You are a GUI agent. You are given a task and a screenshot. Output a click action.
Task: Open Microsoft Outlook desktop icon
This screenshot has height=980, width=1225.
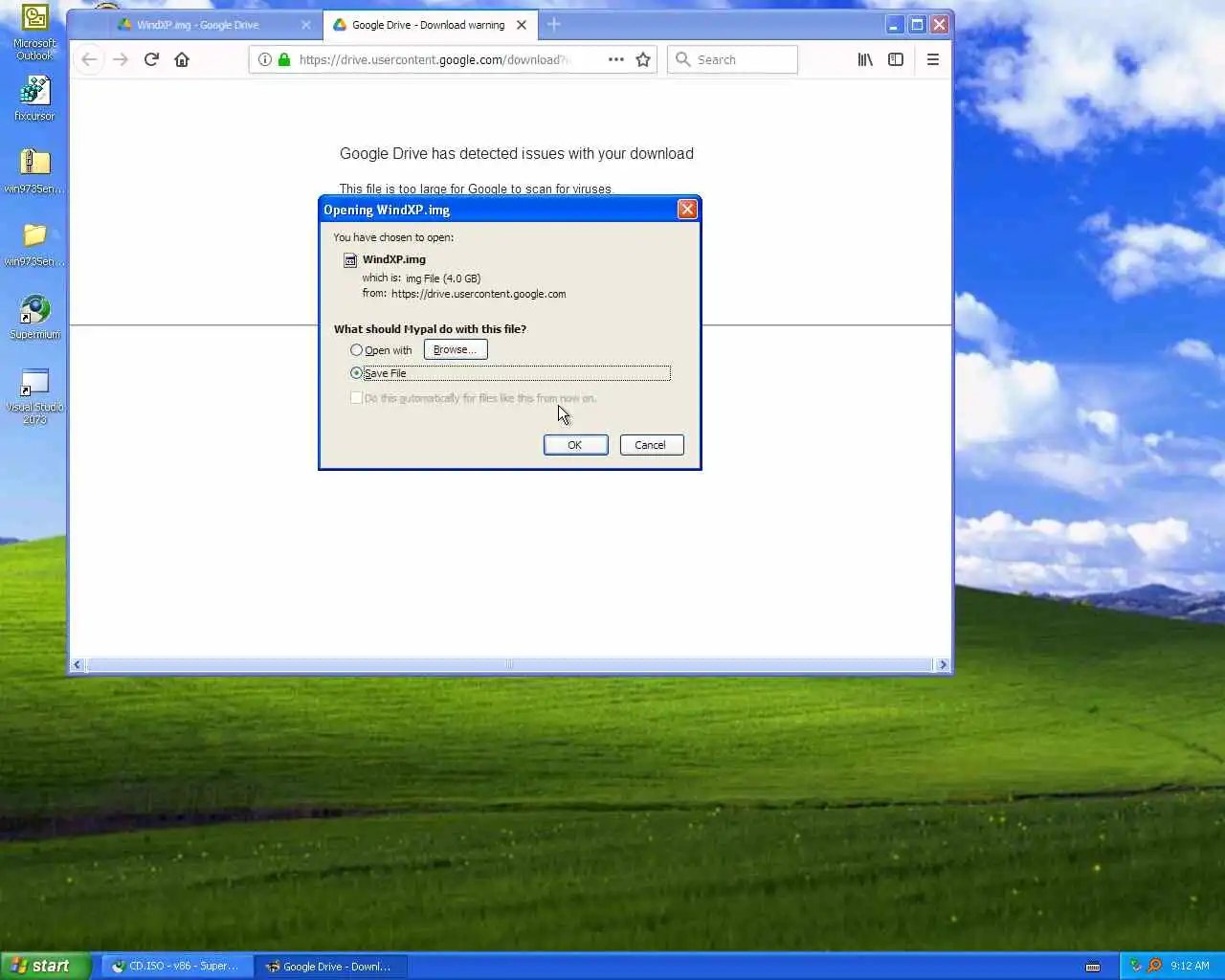(x=34, y=33)
